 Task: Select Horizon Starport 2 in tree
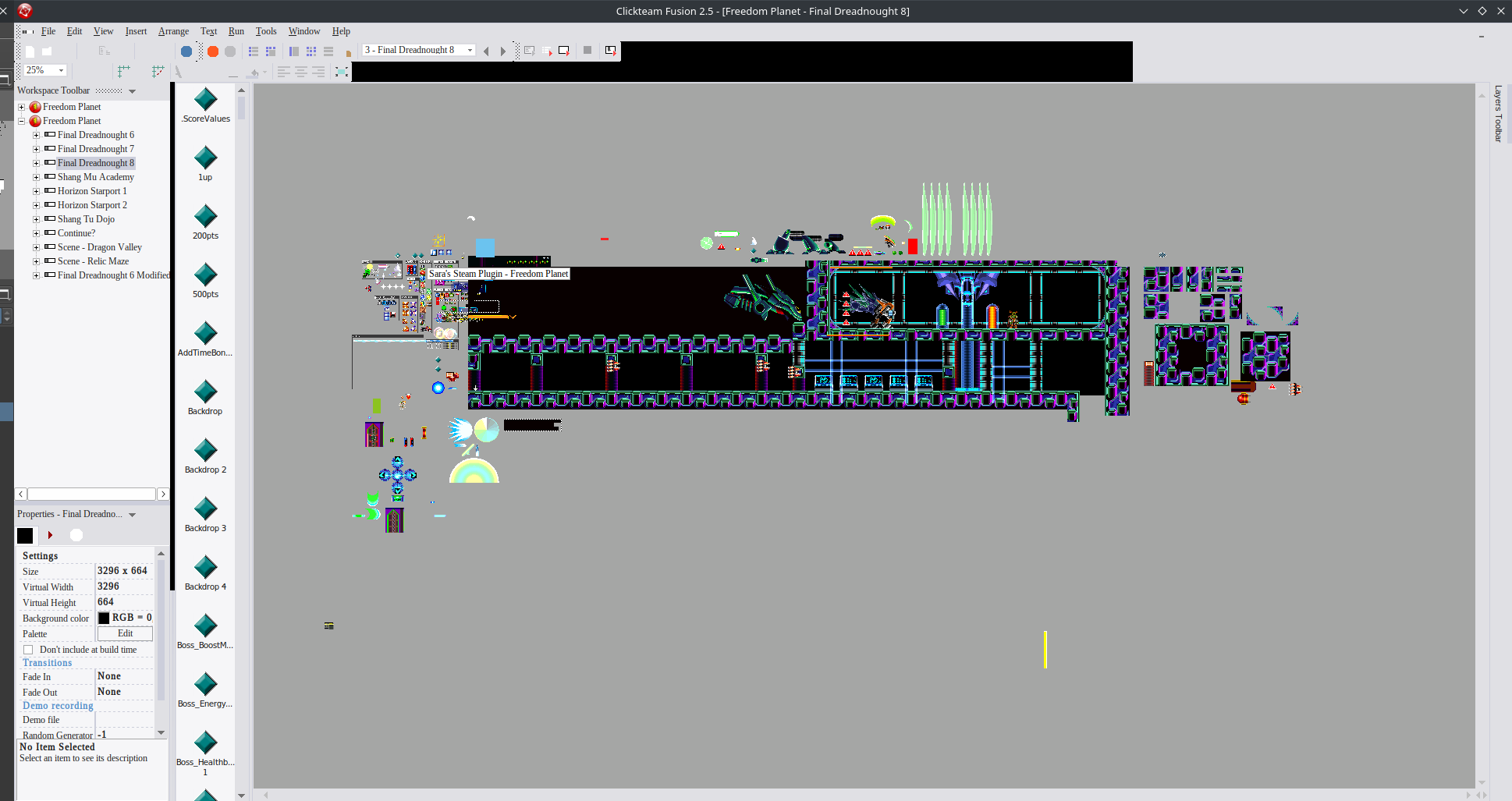point(92,205)
